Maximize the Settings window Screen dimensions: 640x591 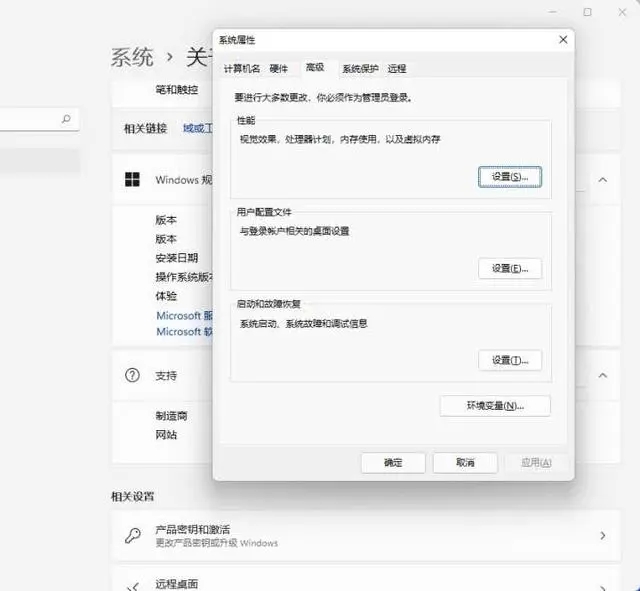587,12
